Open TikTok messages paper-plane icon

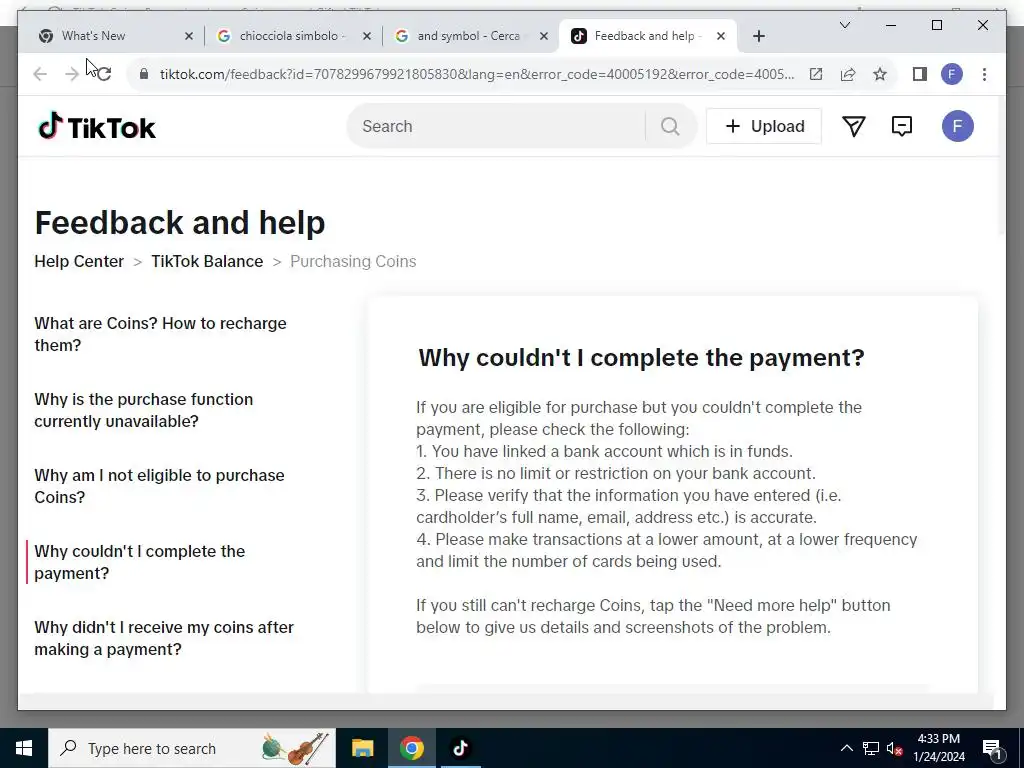click(x=854, y=126)
